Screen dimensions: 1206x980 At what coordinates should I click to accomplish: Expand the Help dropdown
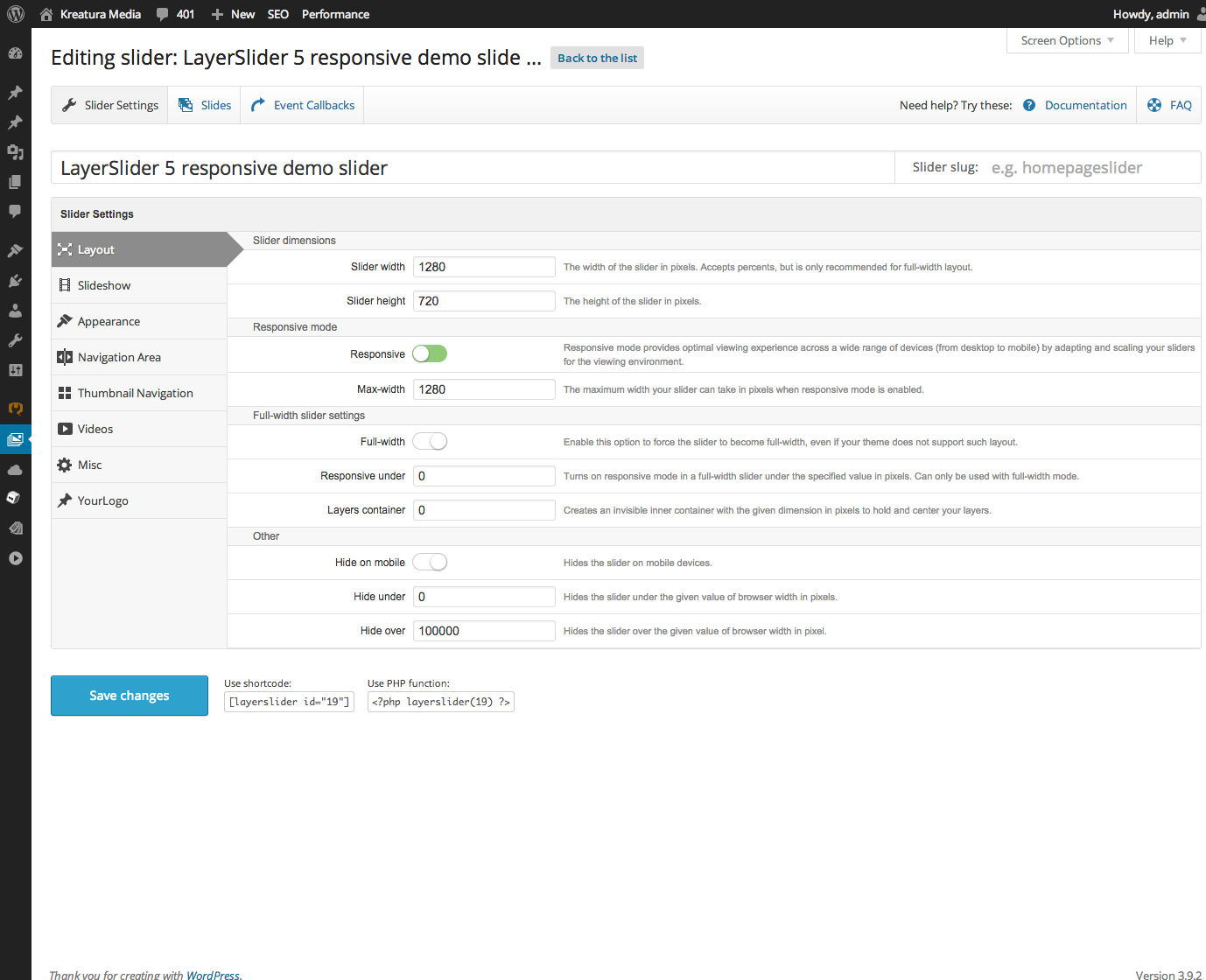point(1167,40)
